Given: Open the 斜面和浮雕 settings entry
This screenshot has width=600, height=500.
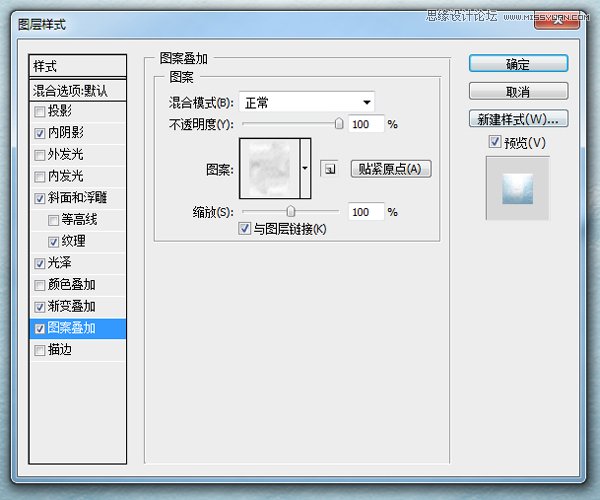Looking at the screenshot, I should 78,198.
